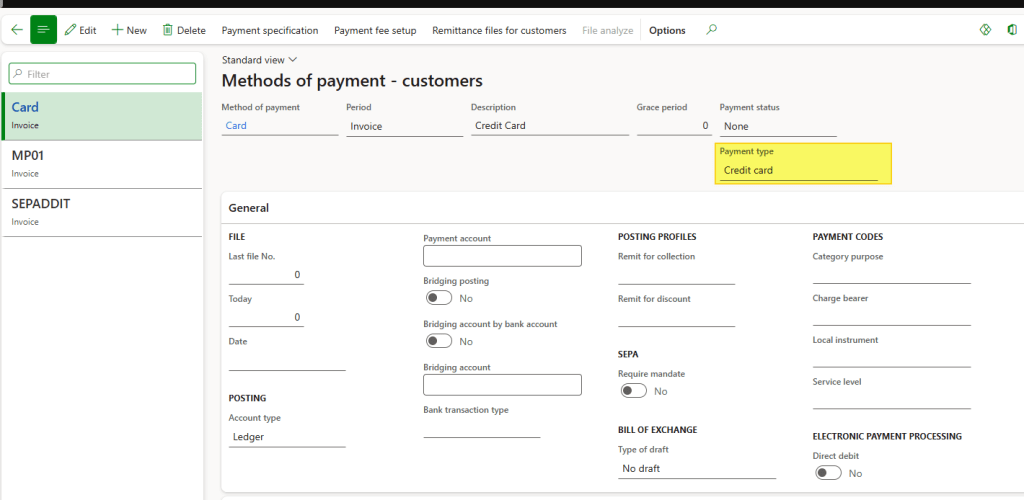Viewport: 1024px width, 500px height.
Task: Click Remittance files for customers
Action: tap(499, 30)
